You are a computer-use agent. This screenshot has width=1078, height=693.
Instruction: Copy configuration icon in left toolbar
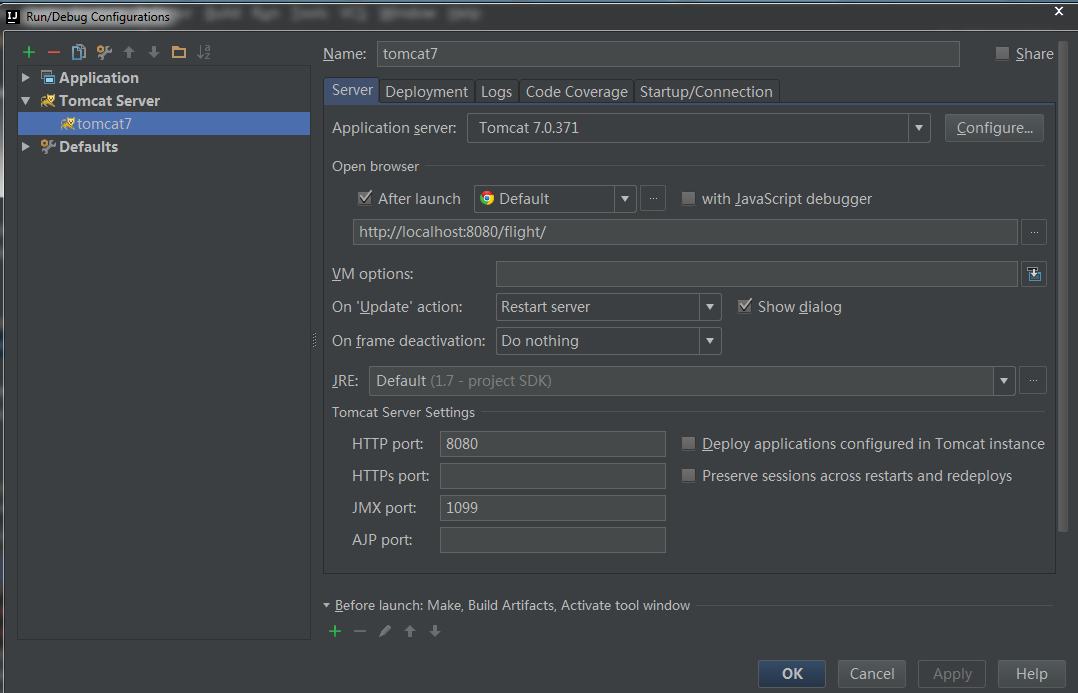79,52
